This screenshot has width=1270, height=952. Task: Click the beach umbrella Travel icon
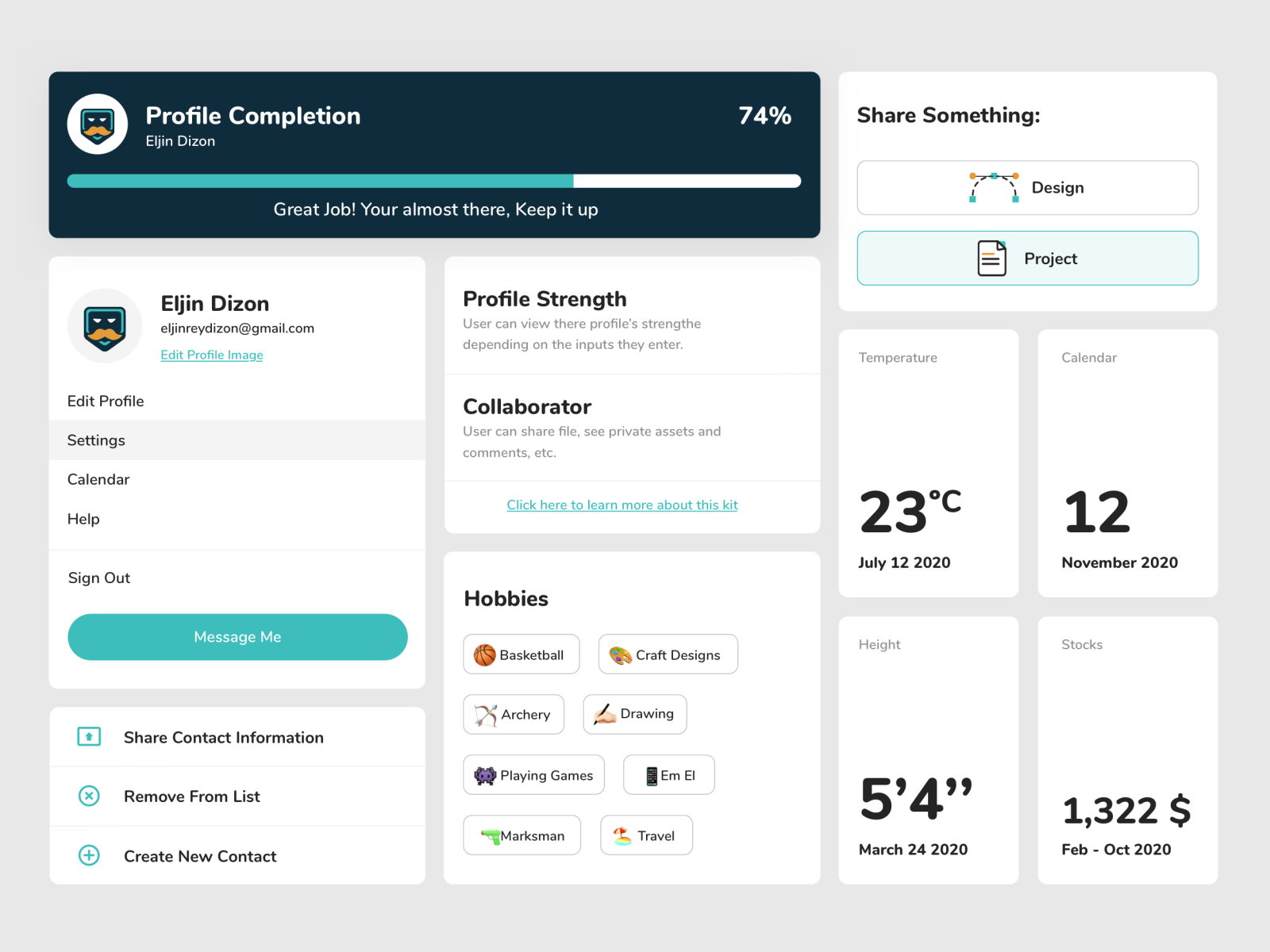[x=622, y=835]
